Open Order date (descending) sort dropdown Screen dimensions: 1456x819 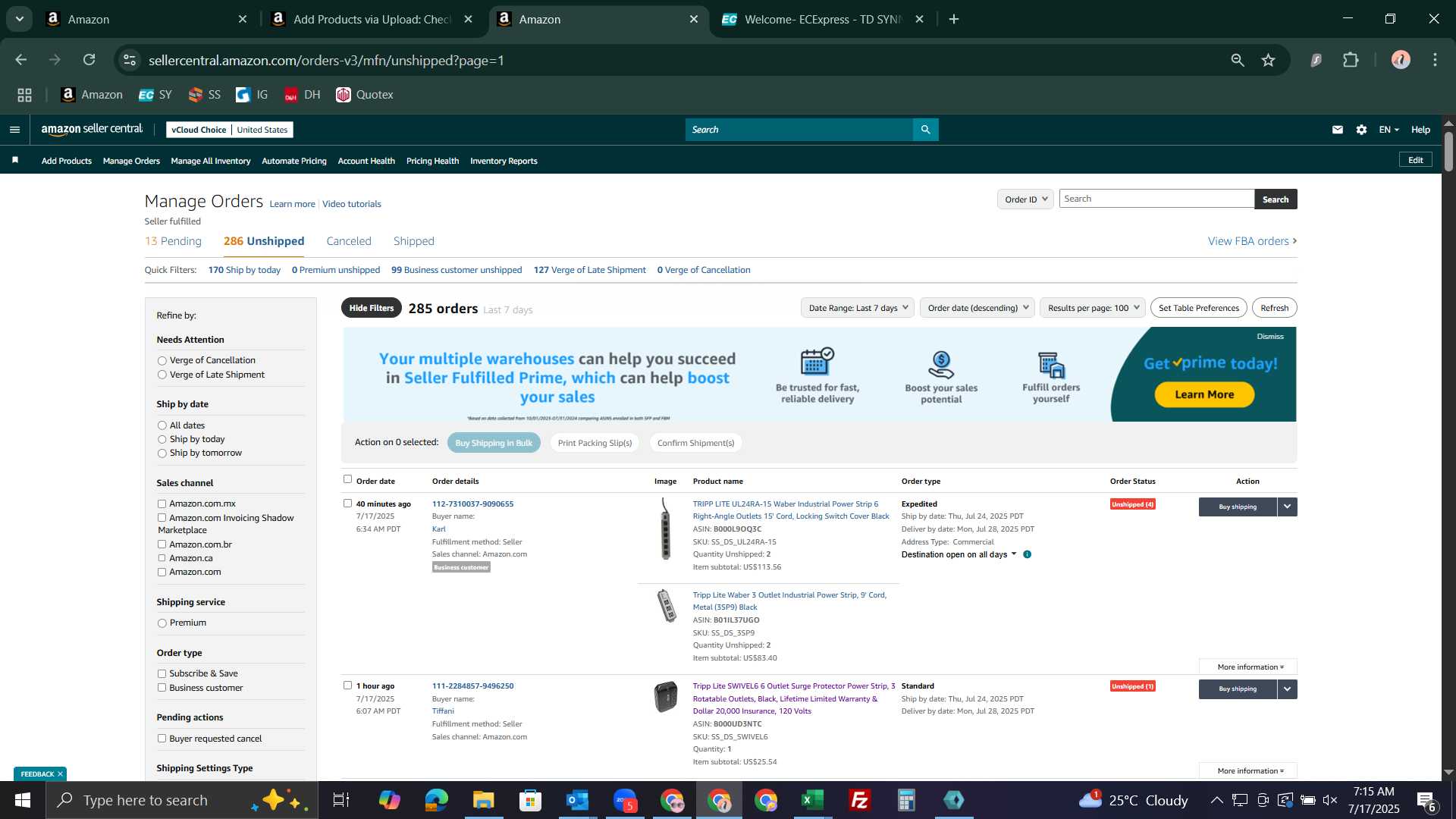pyautogui.click(x=977, y=308)
